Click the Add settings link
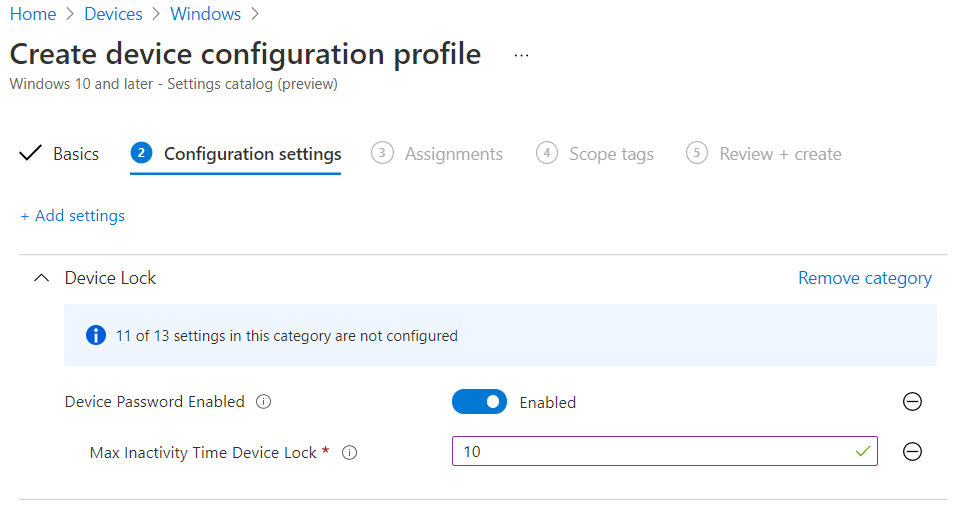The height and width of the screenshot is (531, 972). pos(73,216)
